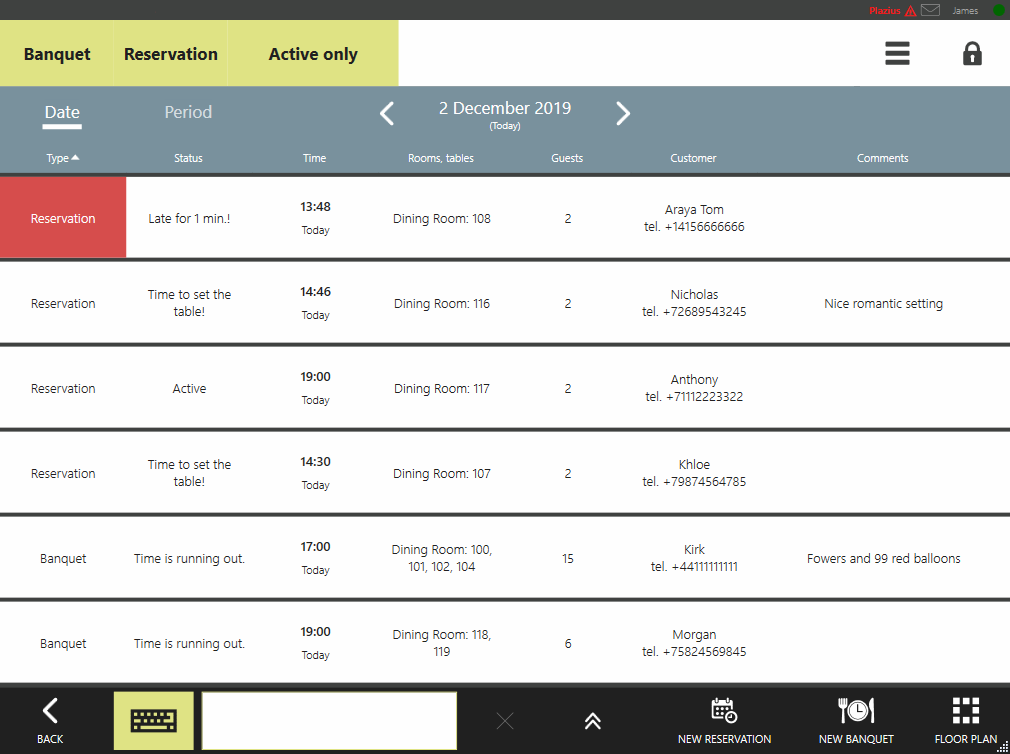Screen dimensions: 1010x754
Task: Sort the list by Type column
Action: 62,158
